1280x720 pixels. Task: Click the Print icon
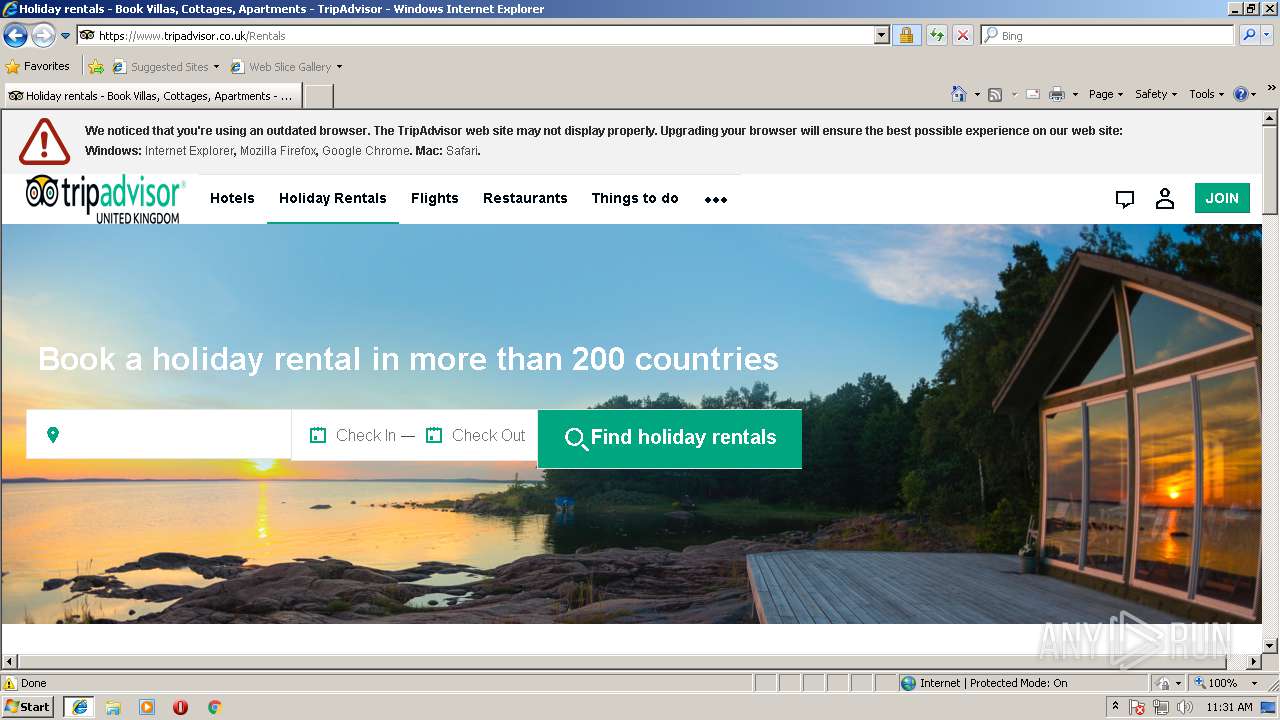click(1057, 94)
